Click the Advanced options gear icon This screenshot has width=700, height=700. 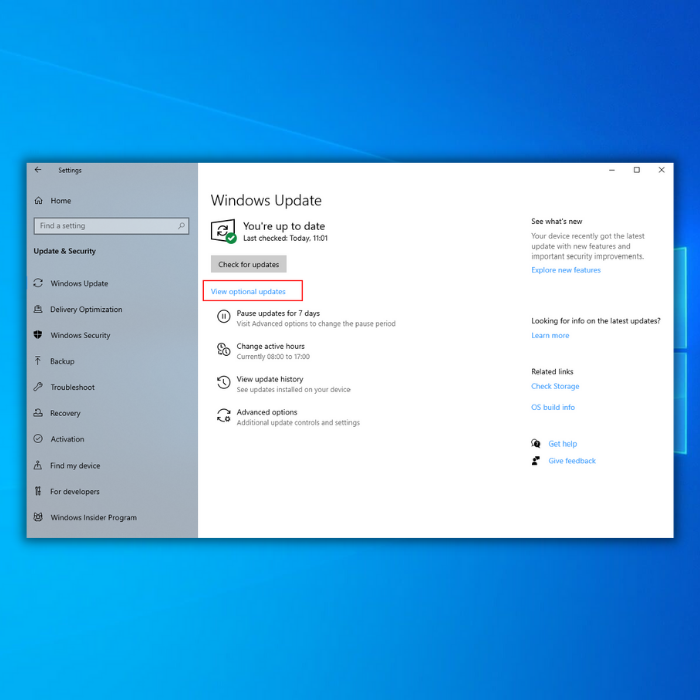click(x=224, y=415)
